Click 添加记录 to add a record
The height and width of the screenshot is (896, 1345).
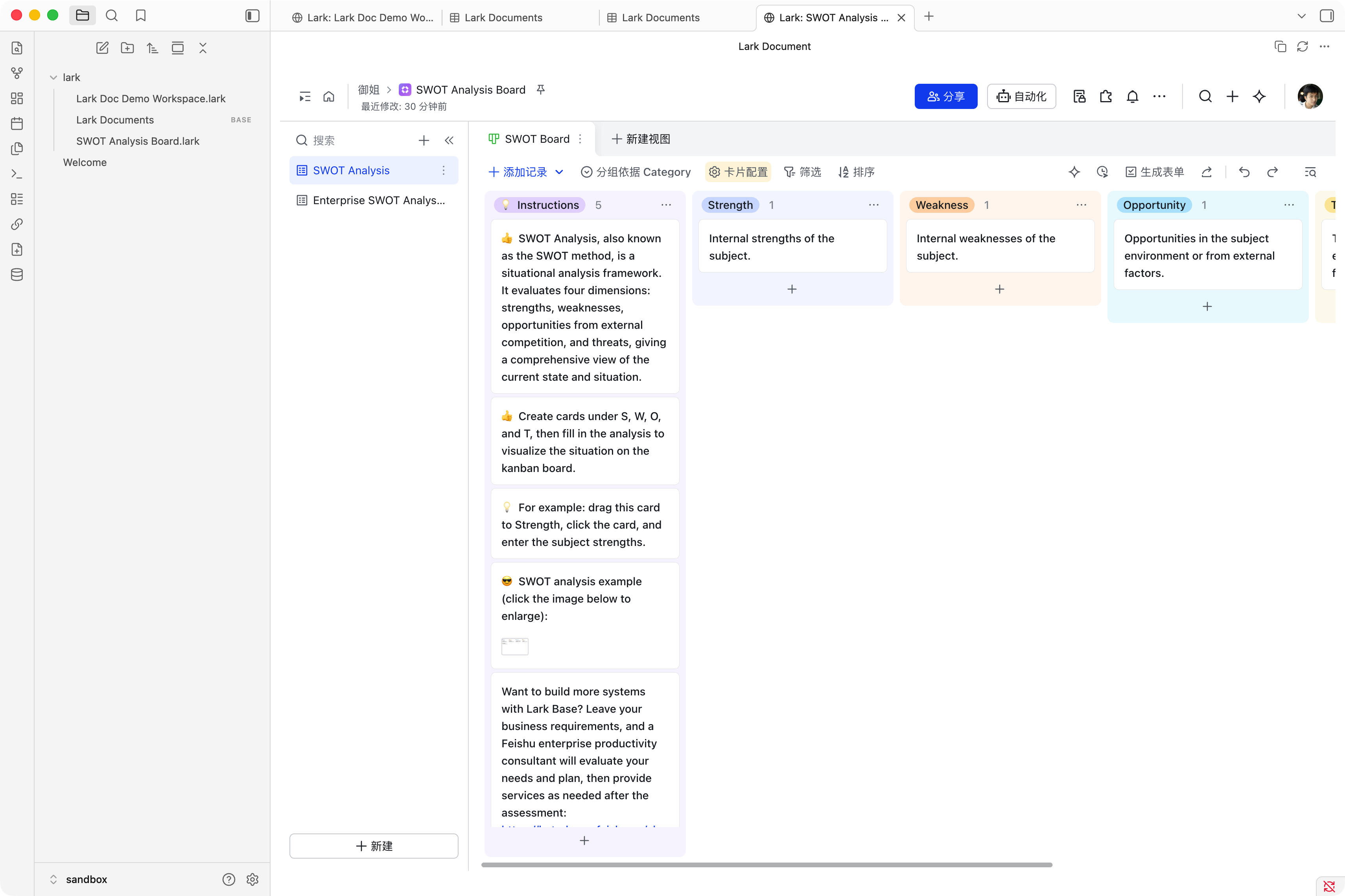tap(518, 172)
